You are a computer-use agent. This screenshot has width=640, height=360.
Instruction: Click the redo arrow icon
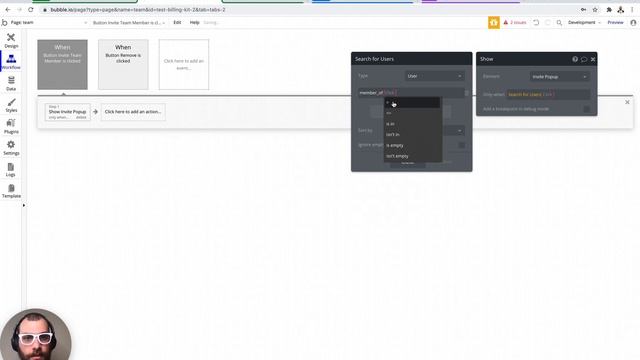pyautogui.click(x=548, y=22)
